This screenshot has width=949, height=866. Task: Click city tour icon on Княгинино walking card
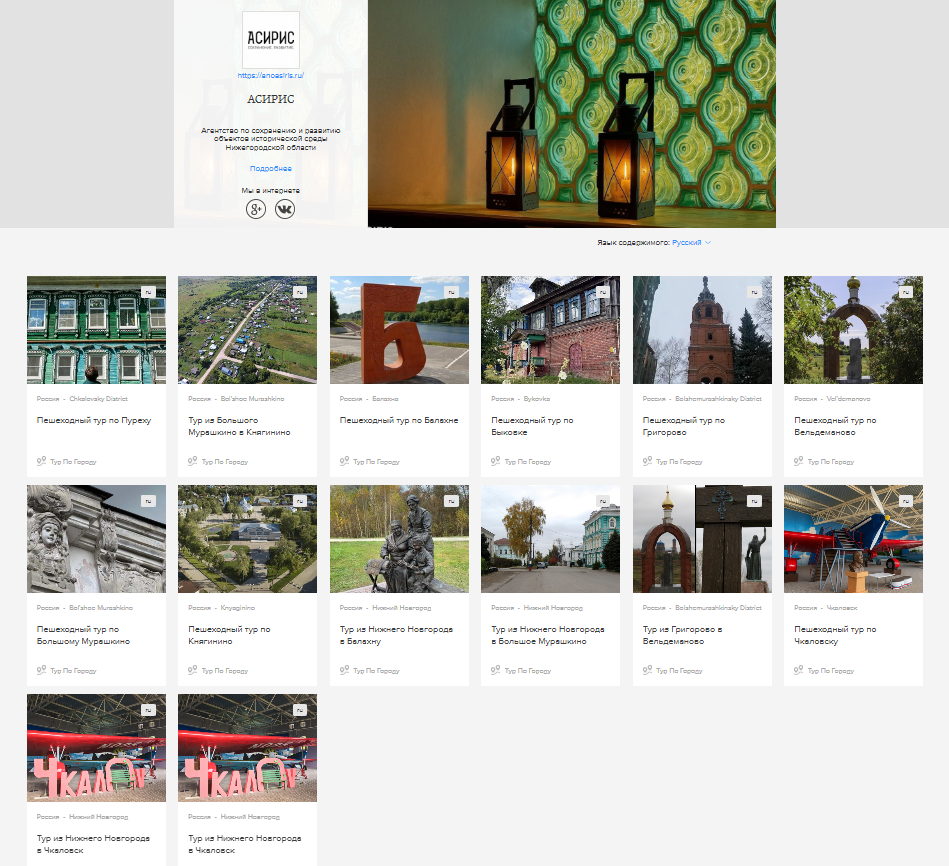pos(192,671)
